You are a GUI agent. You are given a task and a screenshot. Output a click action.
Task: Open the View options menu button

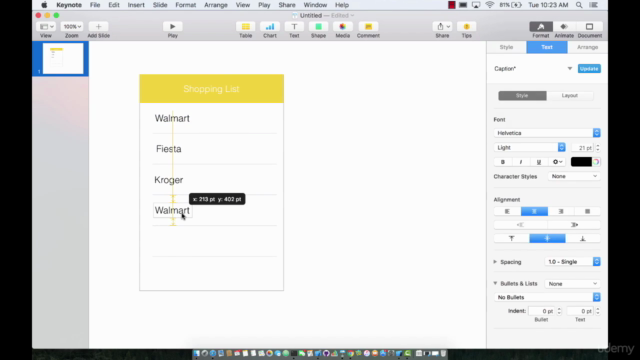(x=46, y=27)
